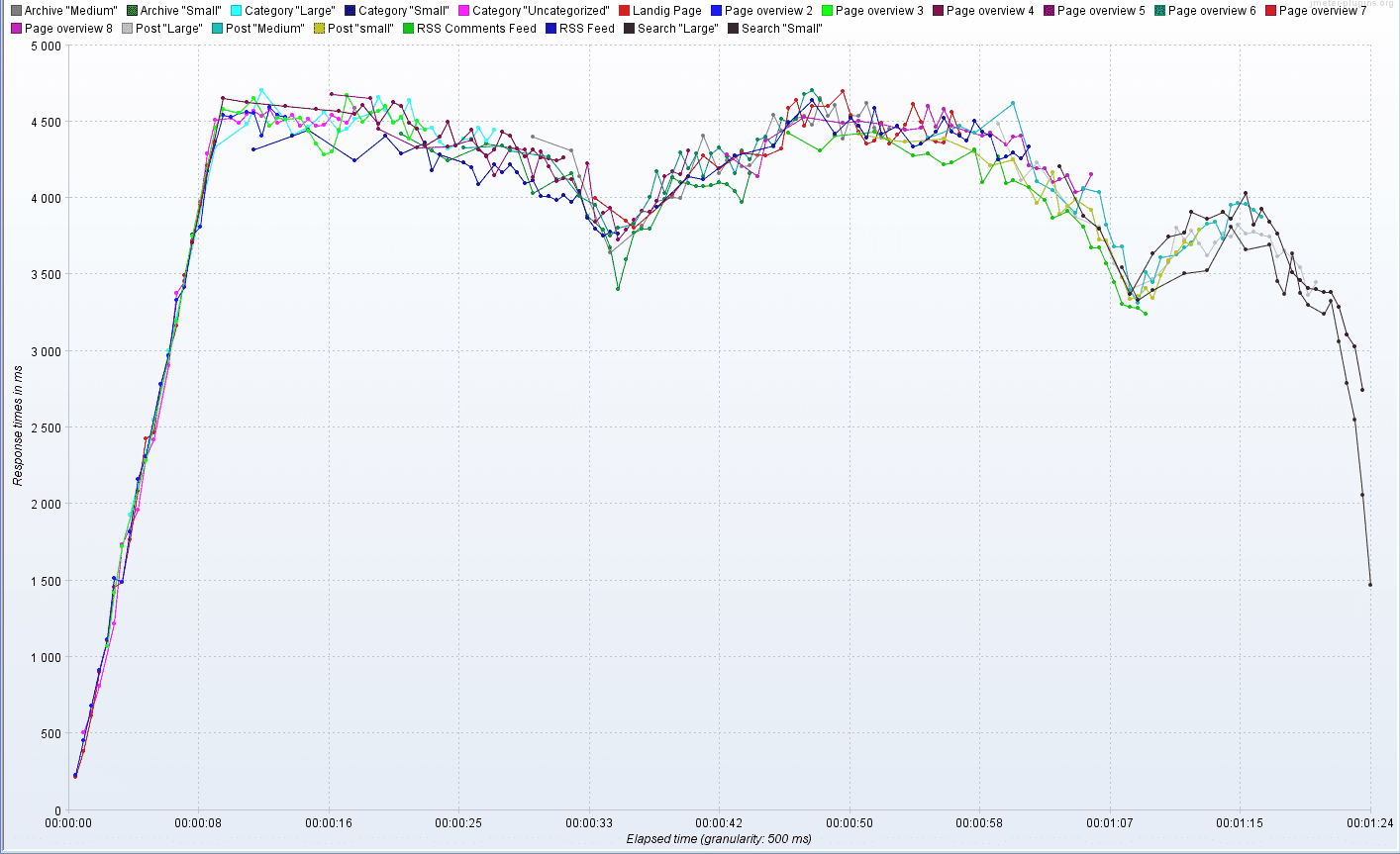Select the Post "Large" legend label
Image resolution: width=1400 pixels, height=854 pixels.
[x=169, y=29]
